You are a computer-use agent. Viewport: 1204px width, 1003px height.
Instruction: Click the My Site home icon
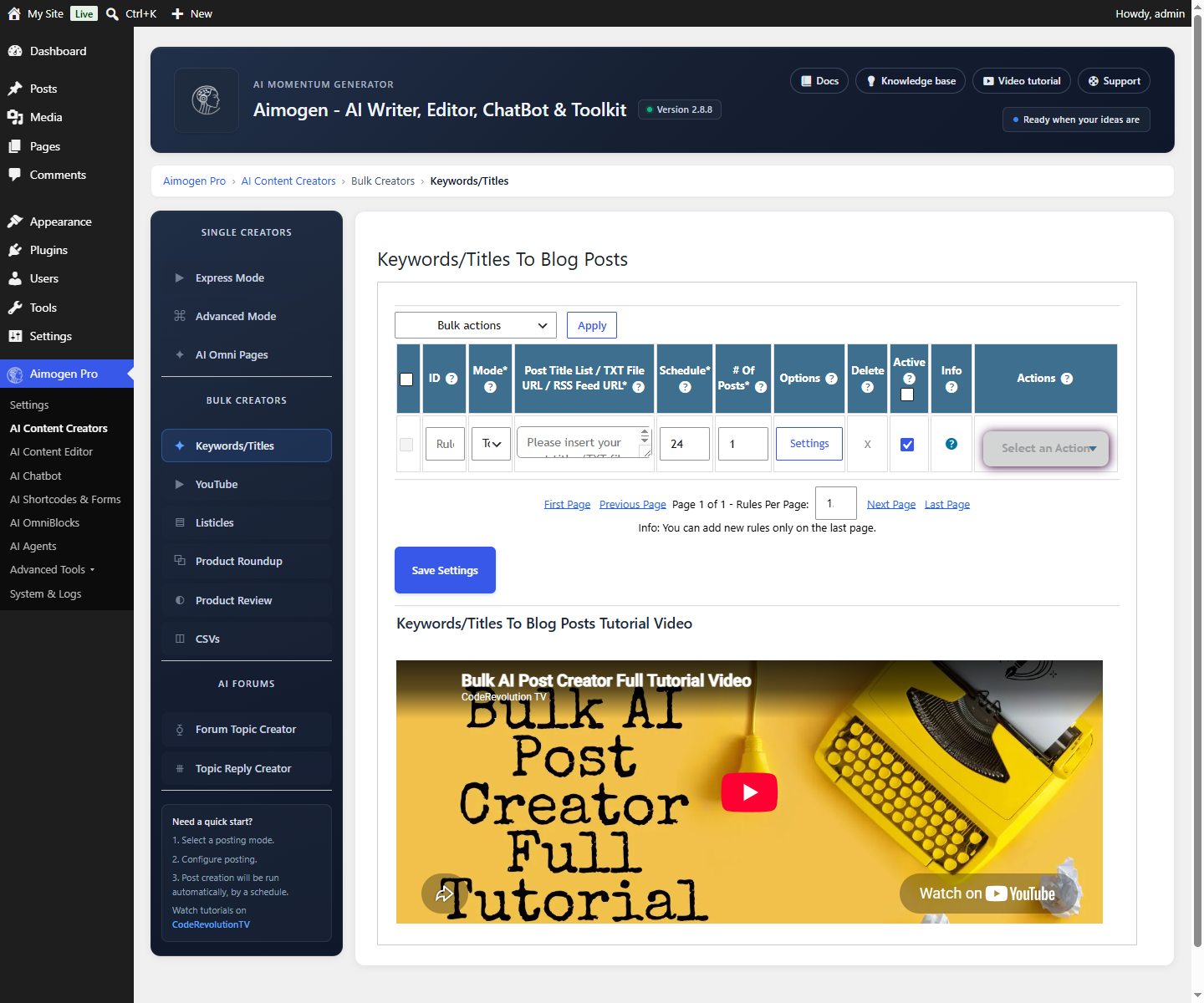[x=14, y=13]
